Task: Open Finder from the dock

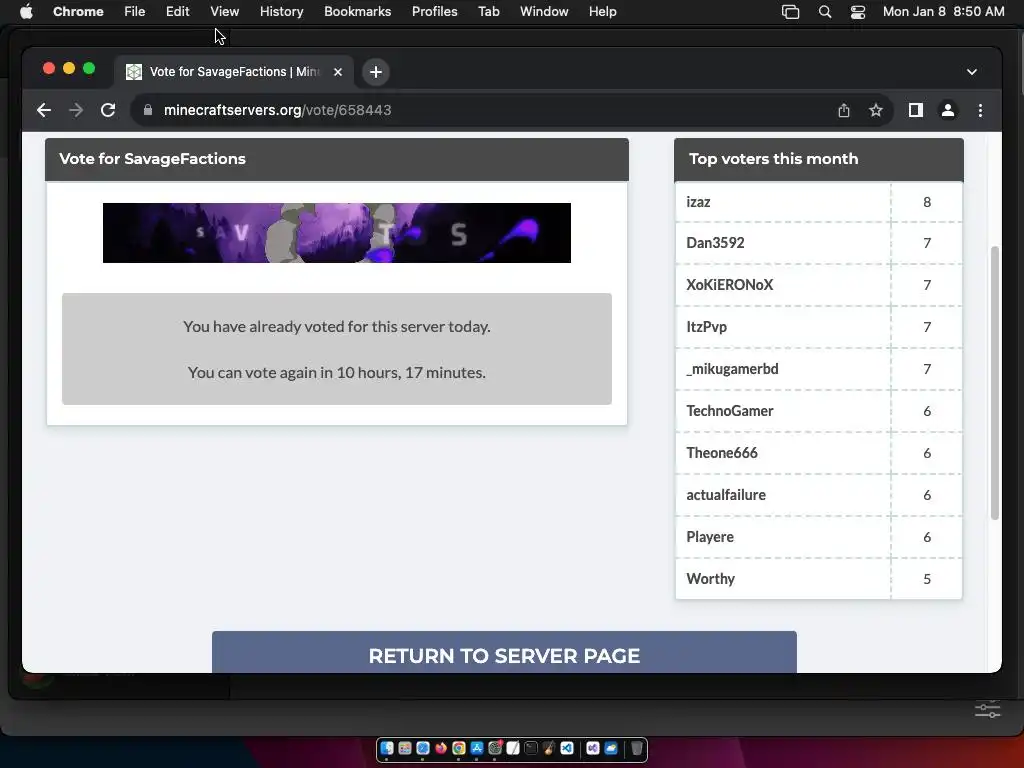Action: 387,748
